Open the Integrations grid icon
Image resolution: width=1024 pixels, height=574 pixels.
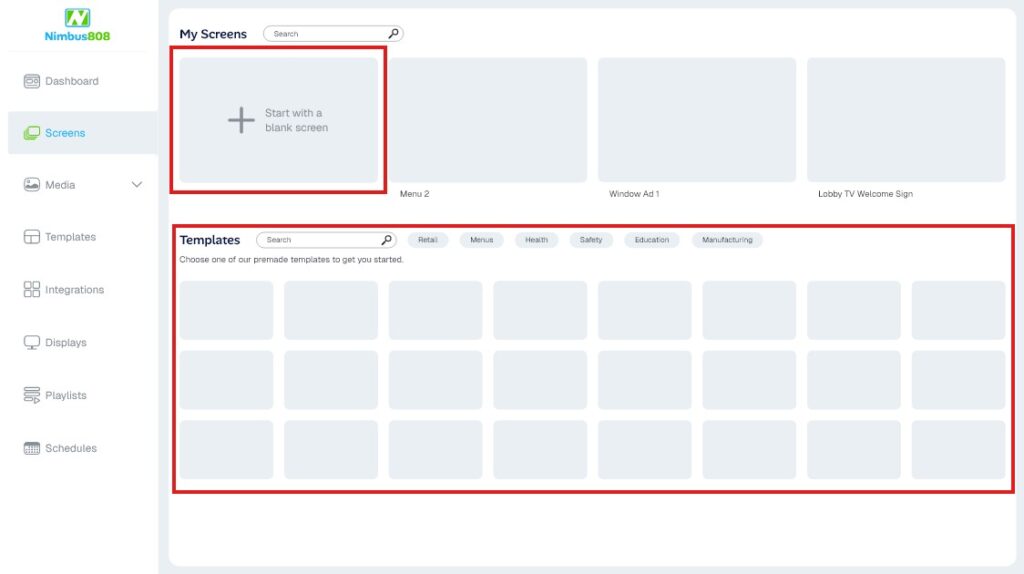(32, 290)
